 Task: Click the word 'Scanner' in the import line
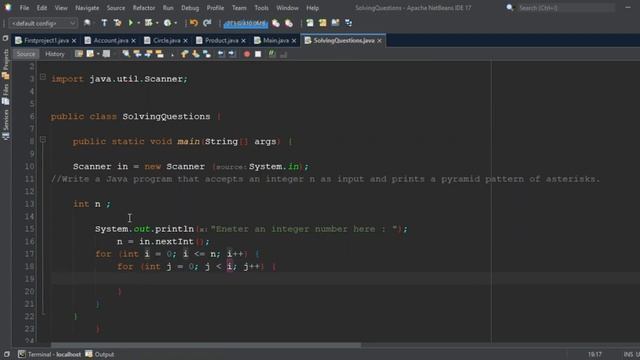click(x=163, y=79)
